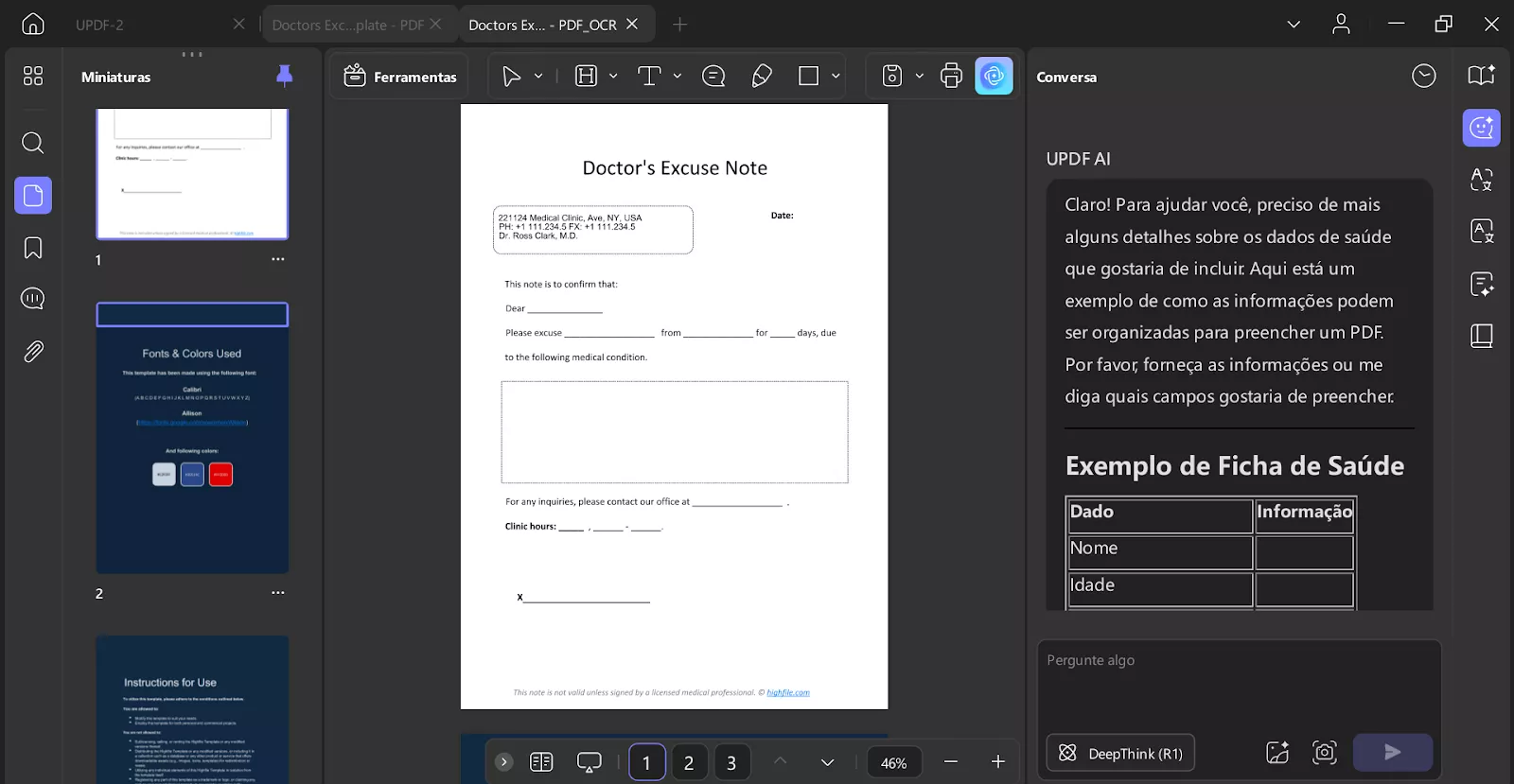This screenshot has height=784, width=1514.
Task: Select the page thumbnails panel icon
Action: tap(33, 196)
